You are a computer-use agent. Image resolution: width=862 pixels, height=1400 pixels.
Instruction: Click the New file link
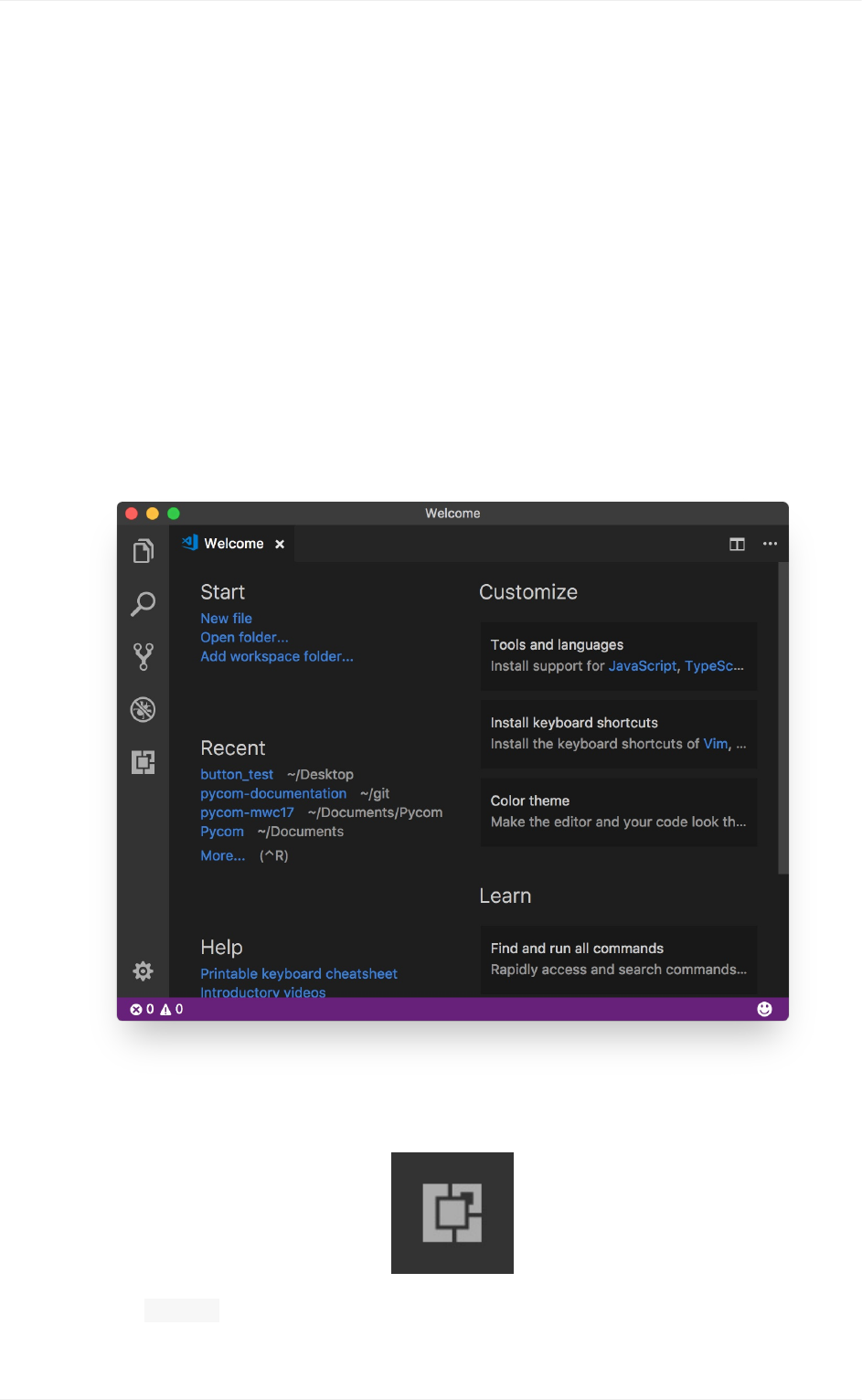pyautogui.click(x=227, y=619)
